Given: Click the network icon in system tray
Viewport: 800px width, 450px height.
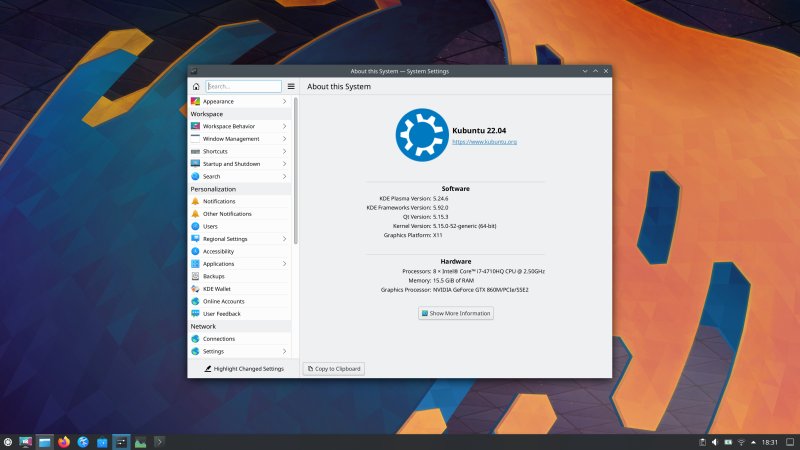Looking at the screenshot, I should (x=740, y=441).
